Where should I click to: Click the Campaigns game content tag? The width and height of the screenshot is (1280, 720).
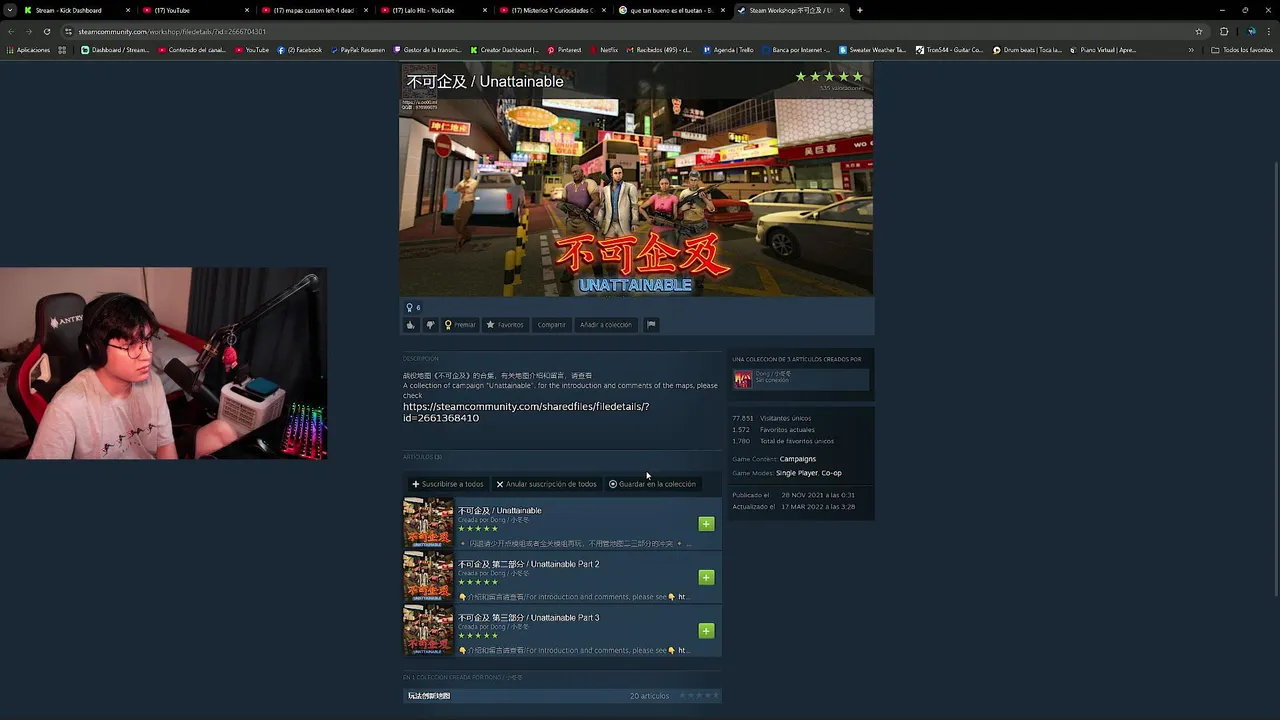(x=798, y=459)
